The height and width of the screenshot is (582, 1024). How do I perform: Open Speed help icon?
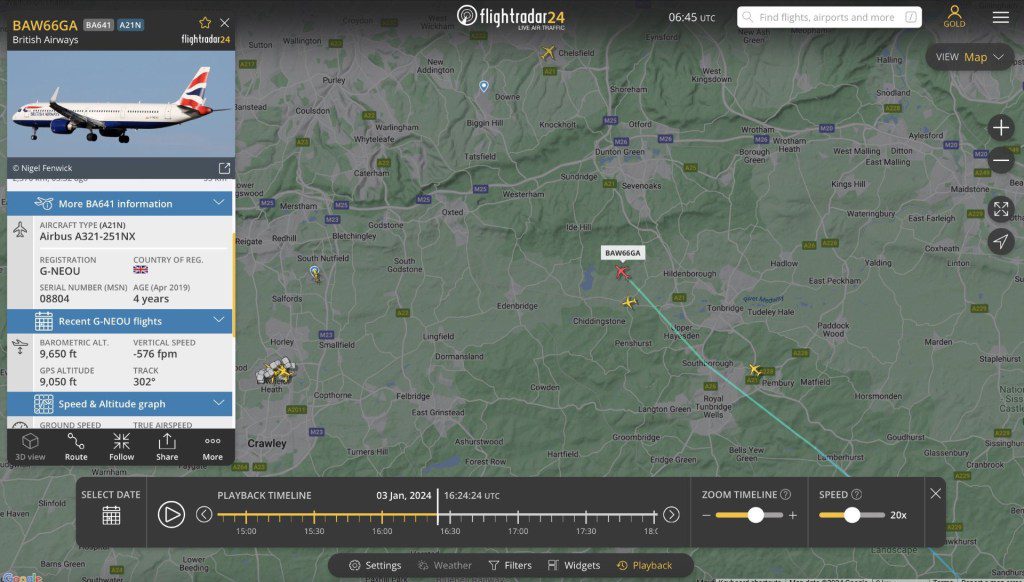[x=856, y=494]
